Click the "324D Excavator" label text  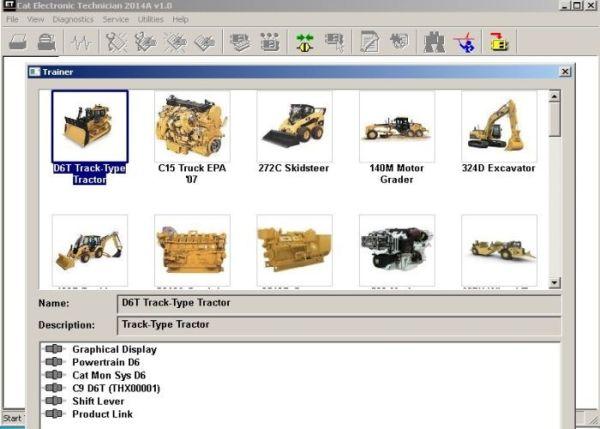click(499, 168)
